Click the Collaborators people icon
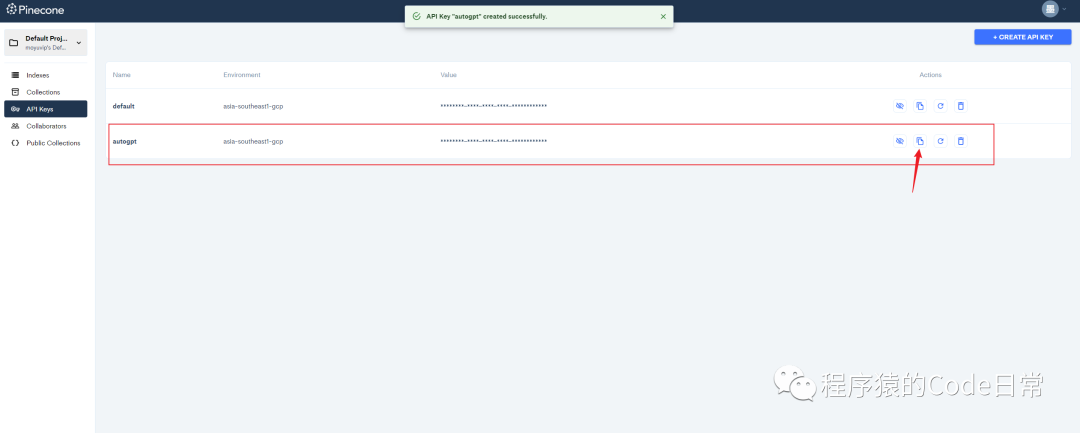 click(x=15, y=126)
